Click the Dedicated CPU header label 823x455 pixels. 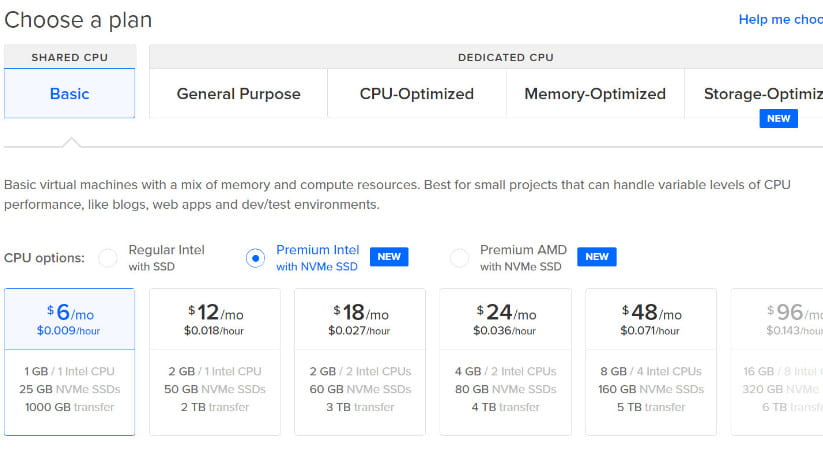(505, 57)
